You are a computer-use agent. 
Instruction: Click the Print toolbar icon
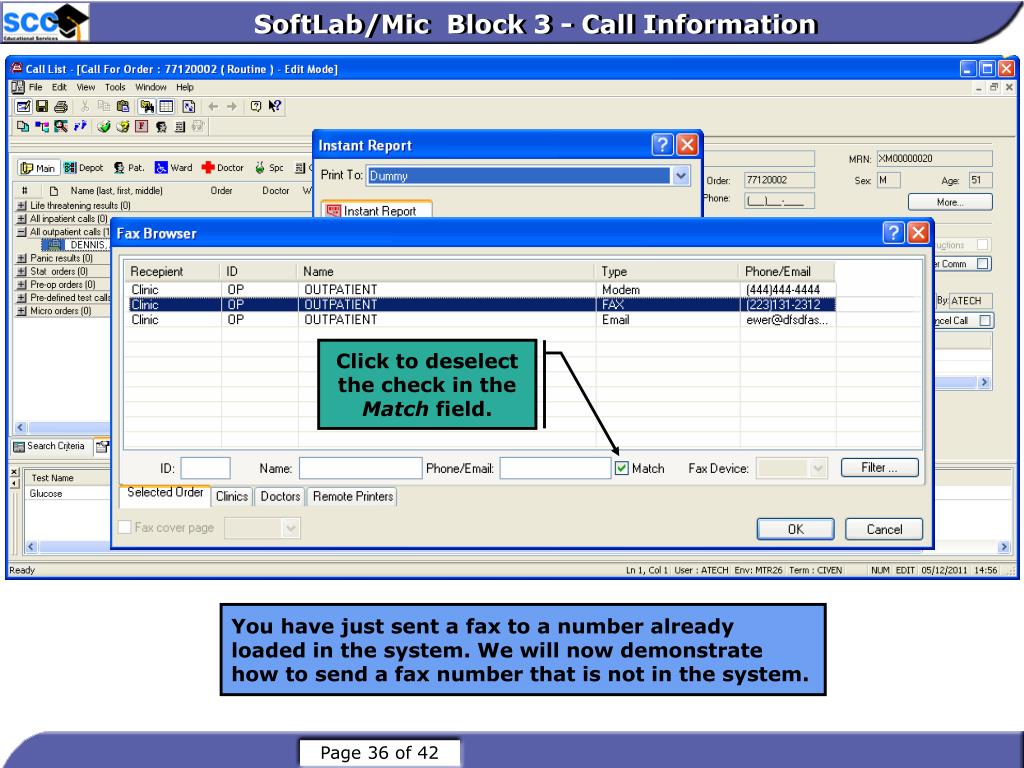point(61,106)
